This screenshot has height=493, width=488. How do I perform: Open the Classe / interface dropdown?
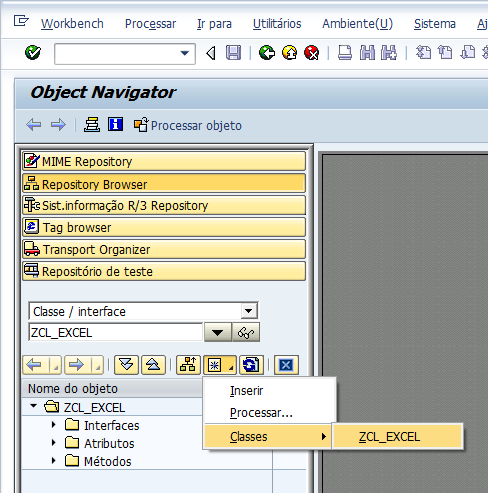(249, 311)
